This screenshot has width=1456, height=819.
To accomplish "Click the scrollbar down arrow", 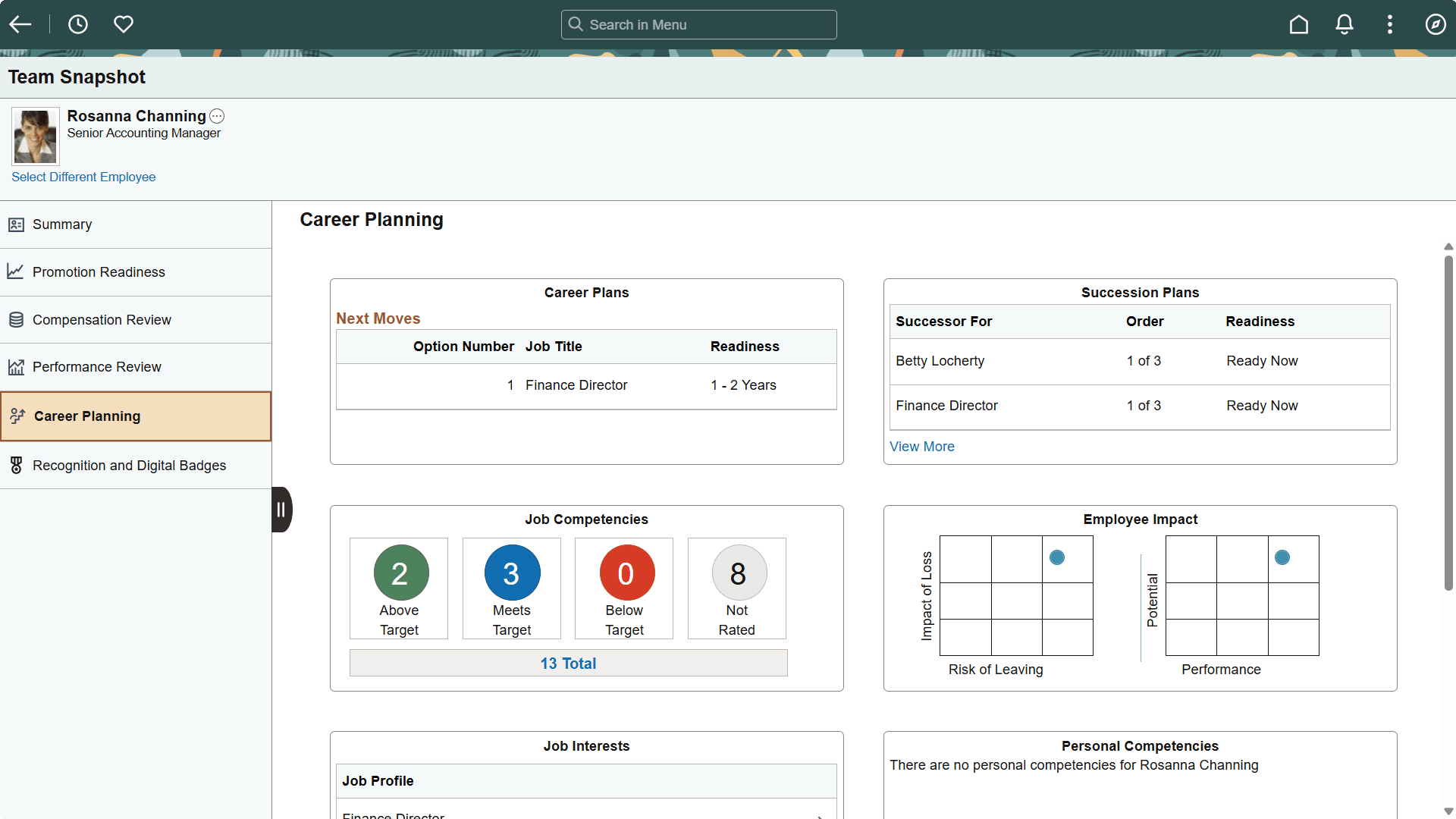I will 1448,811.
